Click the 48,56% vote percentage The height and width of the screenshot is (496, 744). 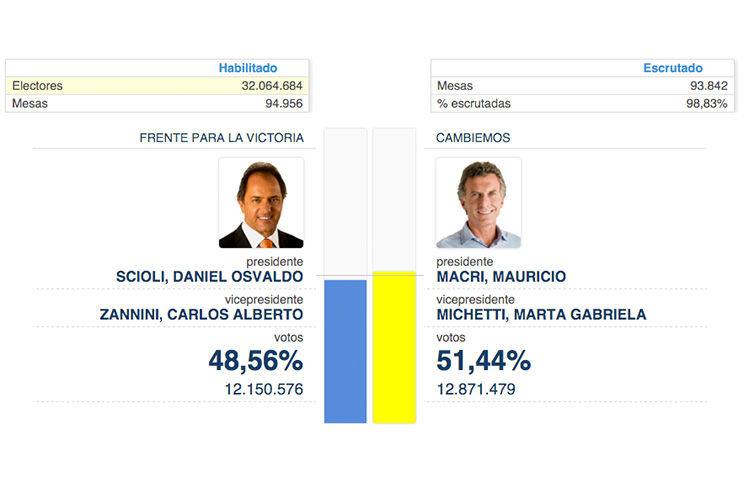[x=255, y=360]
